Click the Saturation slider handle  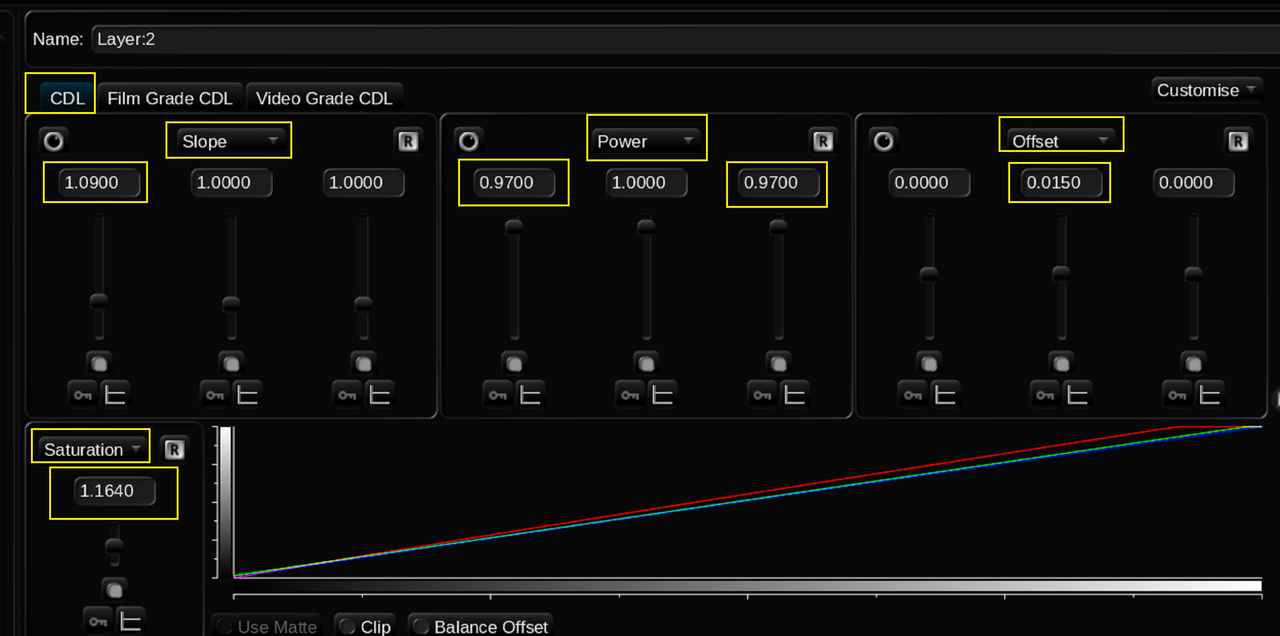click(115, 545)
